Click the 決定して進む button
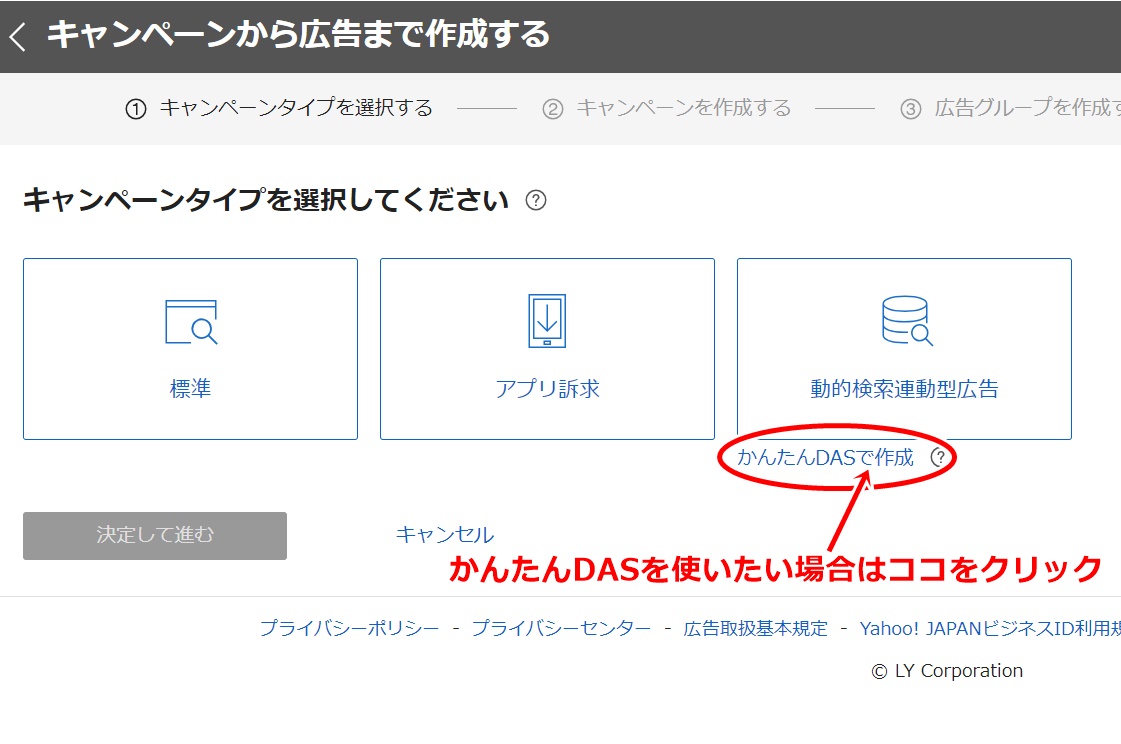1121x744 pixels. (154, 536)
